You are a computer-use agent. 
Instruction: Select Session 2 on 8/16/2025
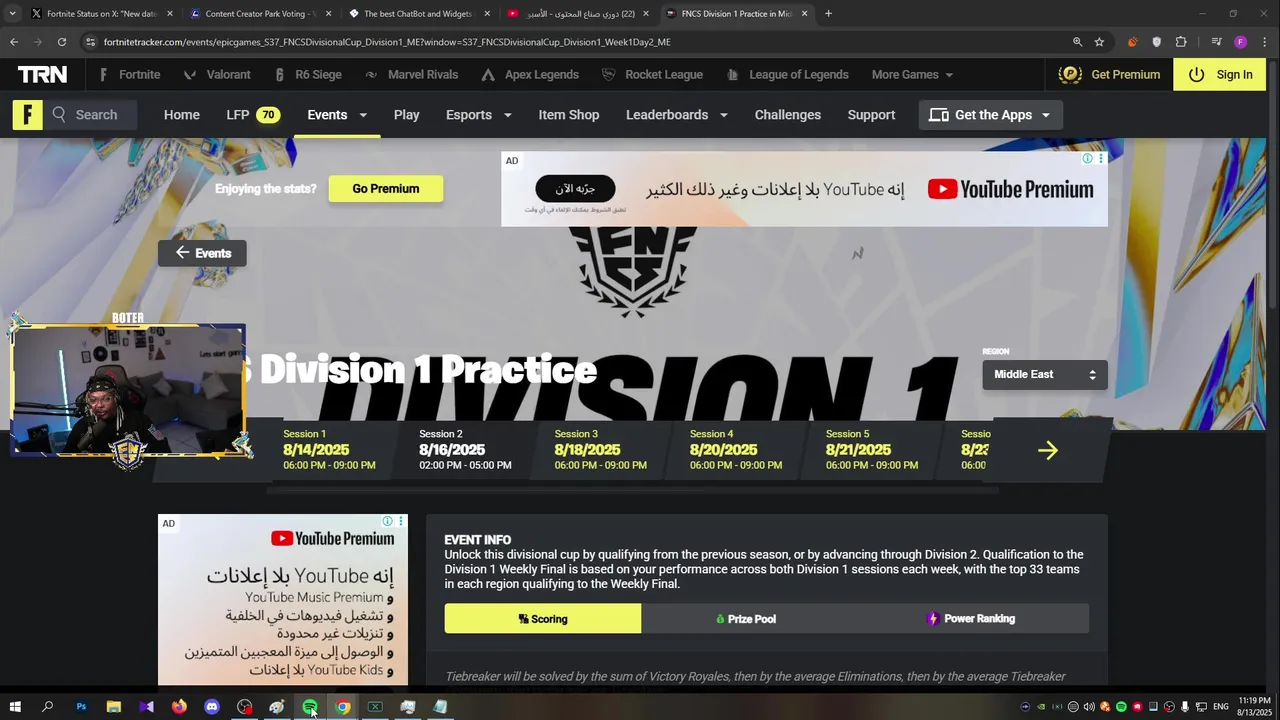(465, 450)
